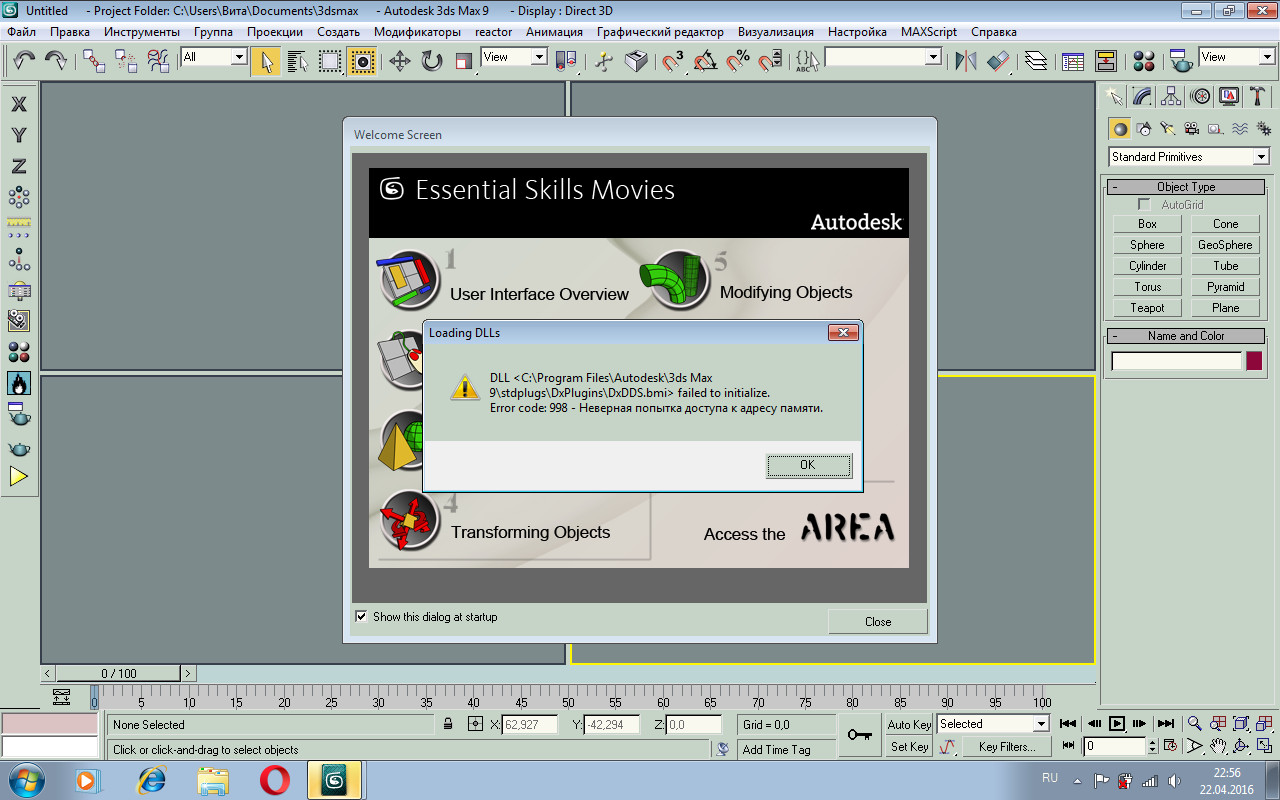1280x800 pixels.
Task: Click the Restrict to X axis icon
Action: click(x=19, y=104)
